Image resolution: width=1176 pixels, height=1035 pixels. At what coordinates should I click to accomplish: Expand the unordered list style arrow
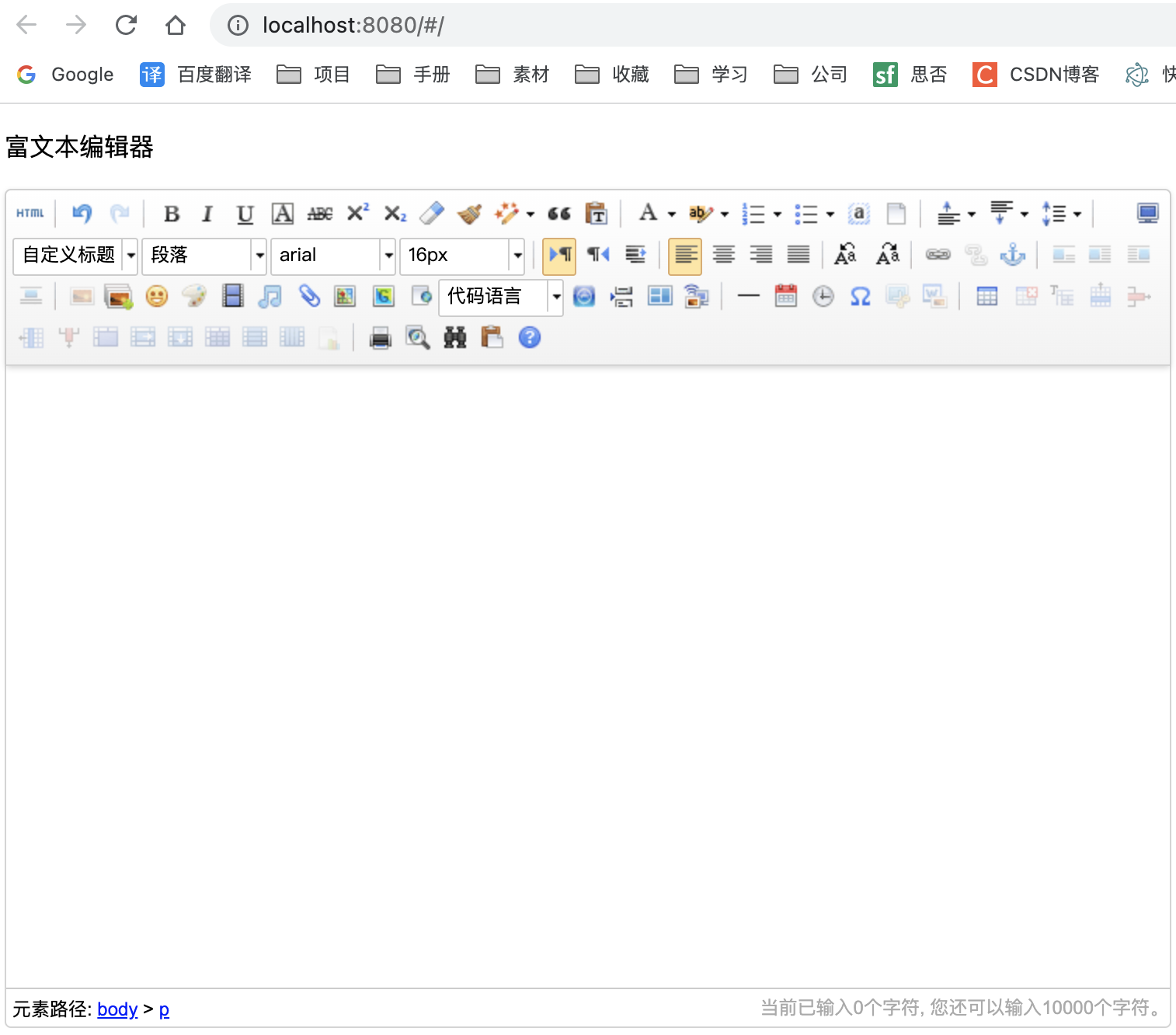(830, 214)
